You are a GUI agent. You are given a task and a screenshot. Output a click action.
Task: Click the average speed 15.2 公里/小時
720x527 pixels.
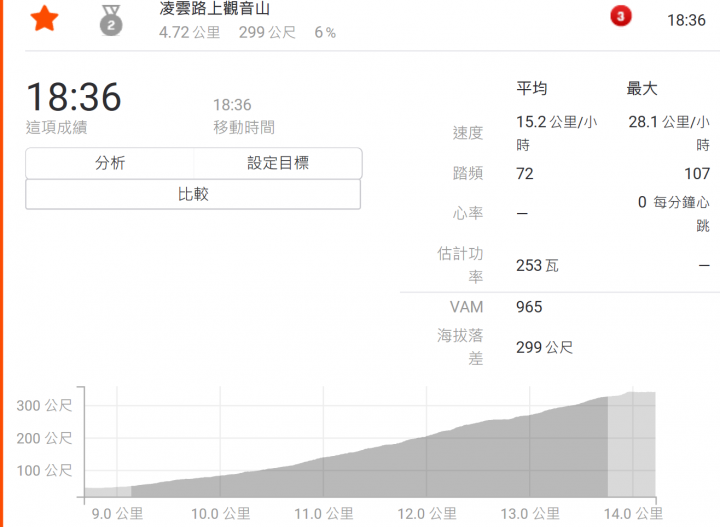click(556, 133)
